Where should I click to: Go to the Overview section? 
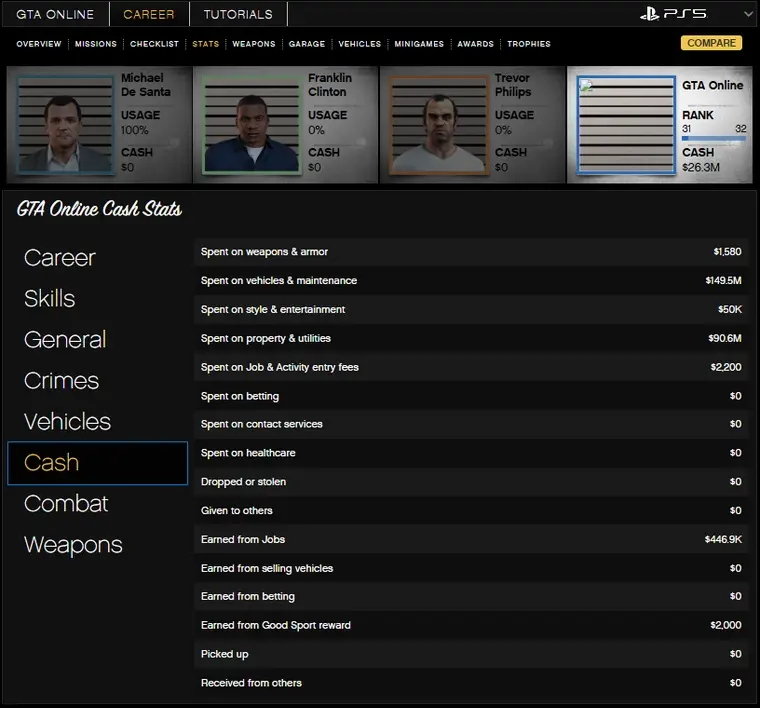tap(39, 44)
